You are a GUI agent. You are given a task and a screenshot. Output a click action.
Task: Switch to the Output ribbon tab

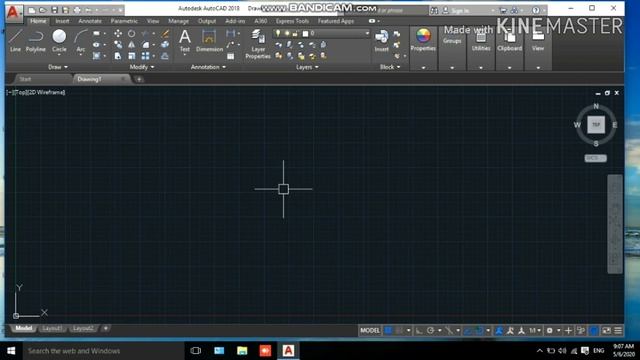click(x=207, y=21)
